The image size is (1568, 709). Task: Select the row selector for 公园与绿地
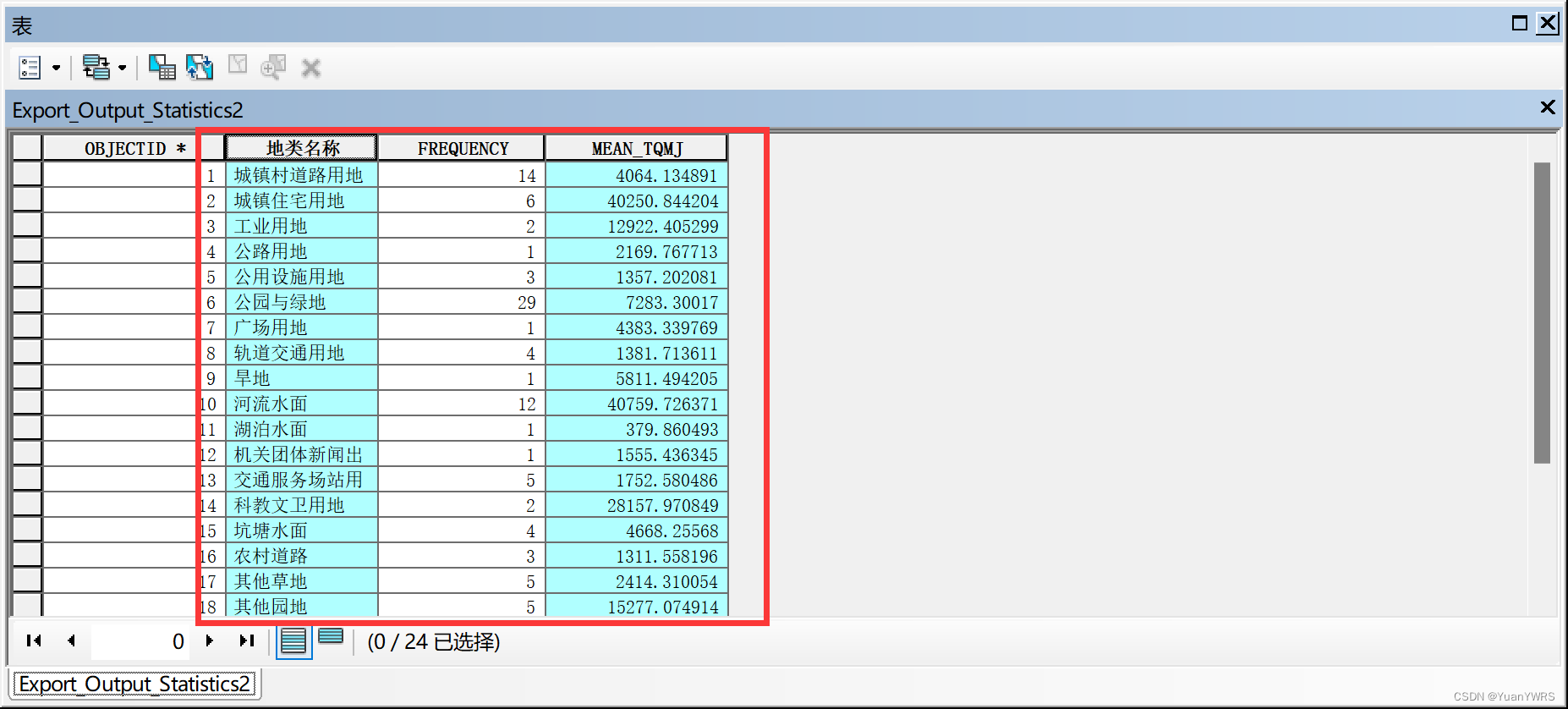point(27,302)
